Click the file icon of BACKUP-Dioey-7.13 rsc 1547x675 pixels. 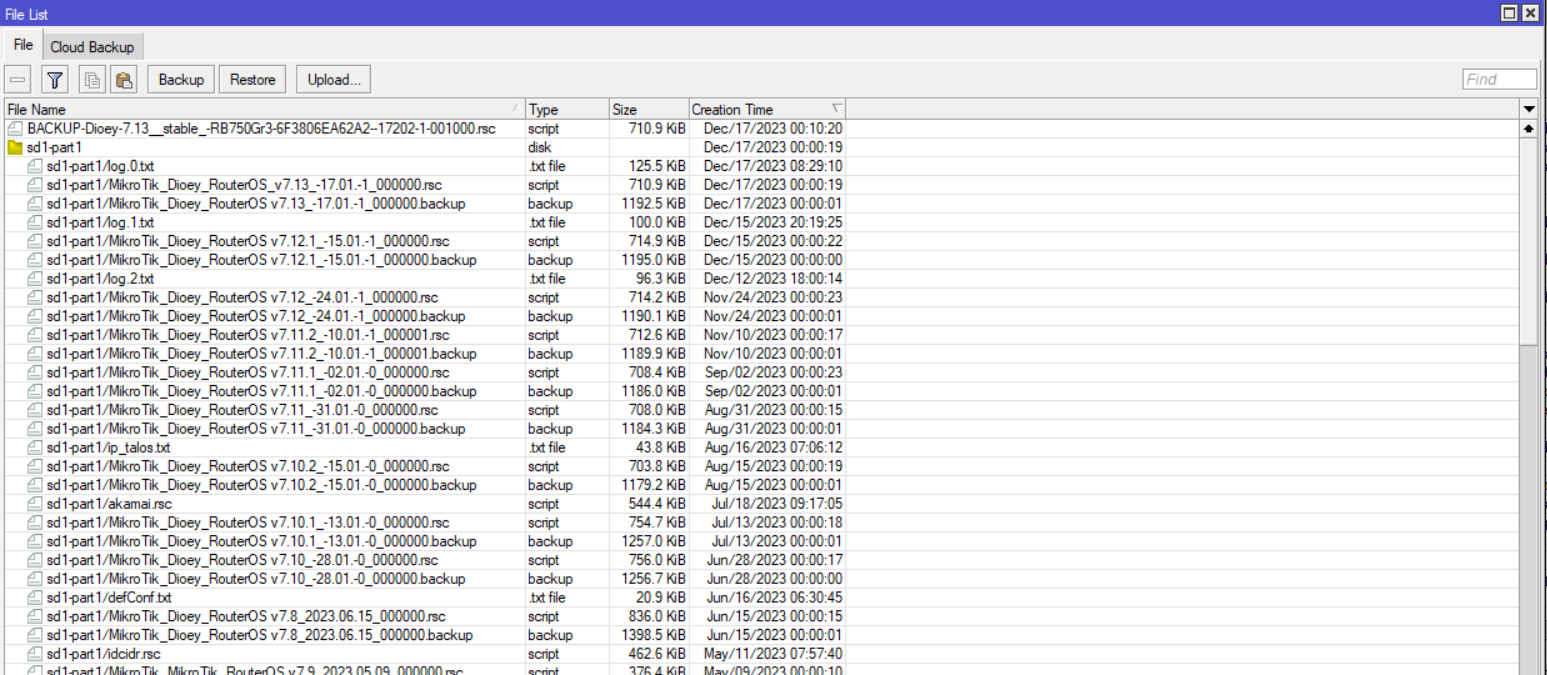[x=15, y=129]
